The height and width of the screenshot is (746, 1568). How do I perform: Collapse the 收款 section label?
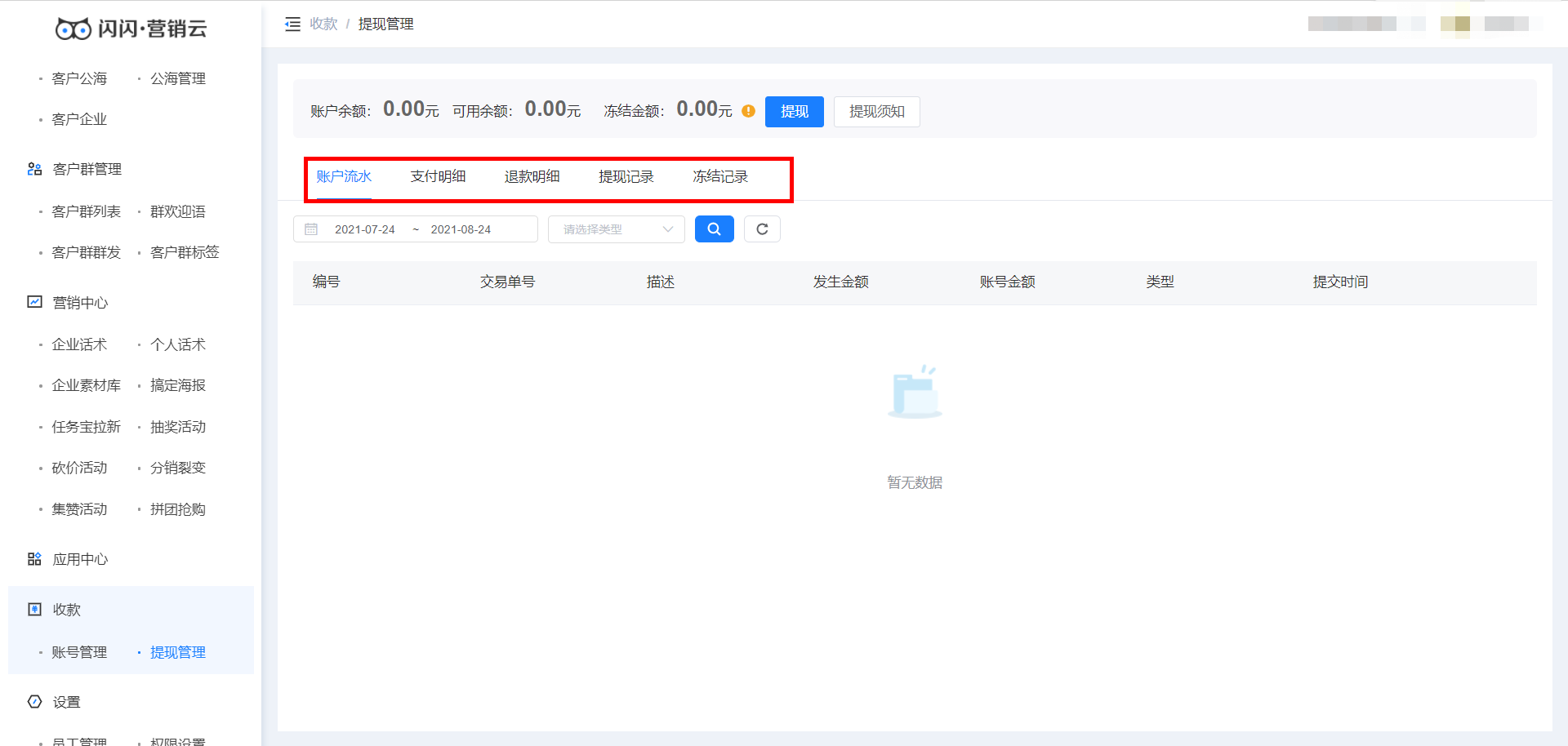point(67,610)
